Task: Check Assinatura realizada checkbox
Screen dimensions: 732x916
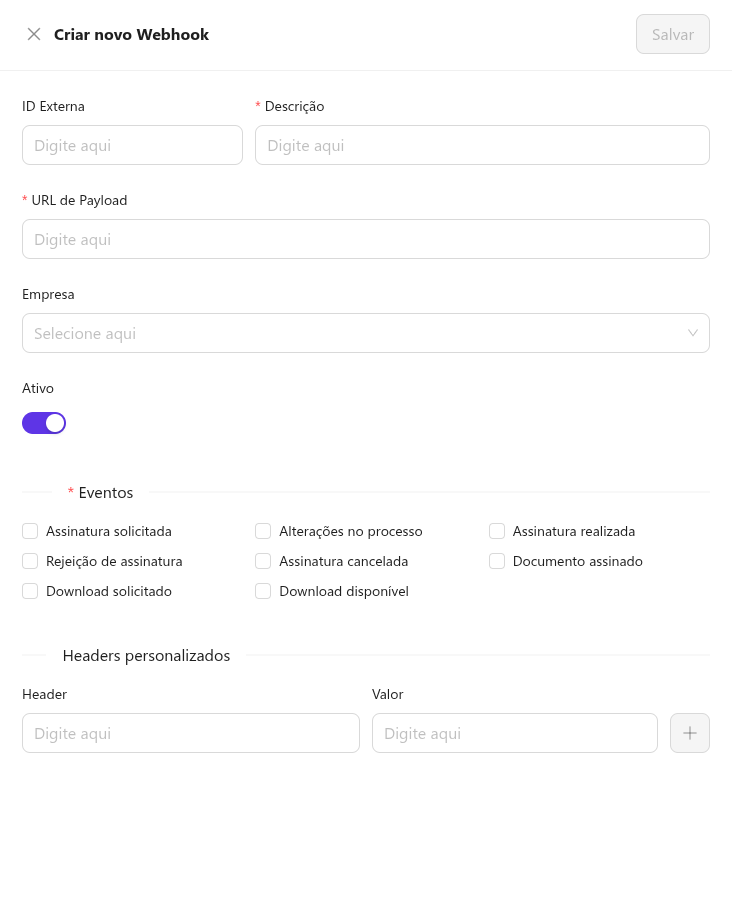Action: [497, 531]
